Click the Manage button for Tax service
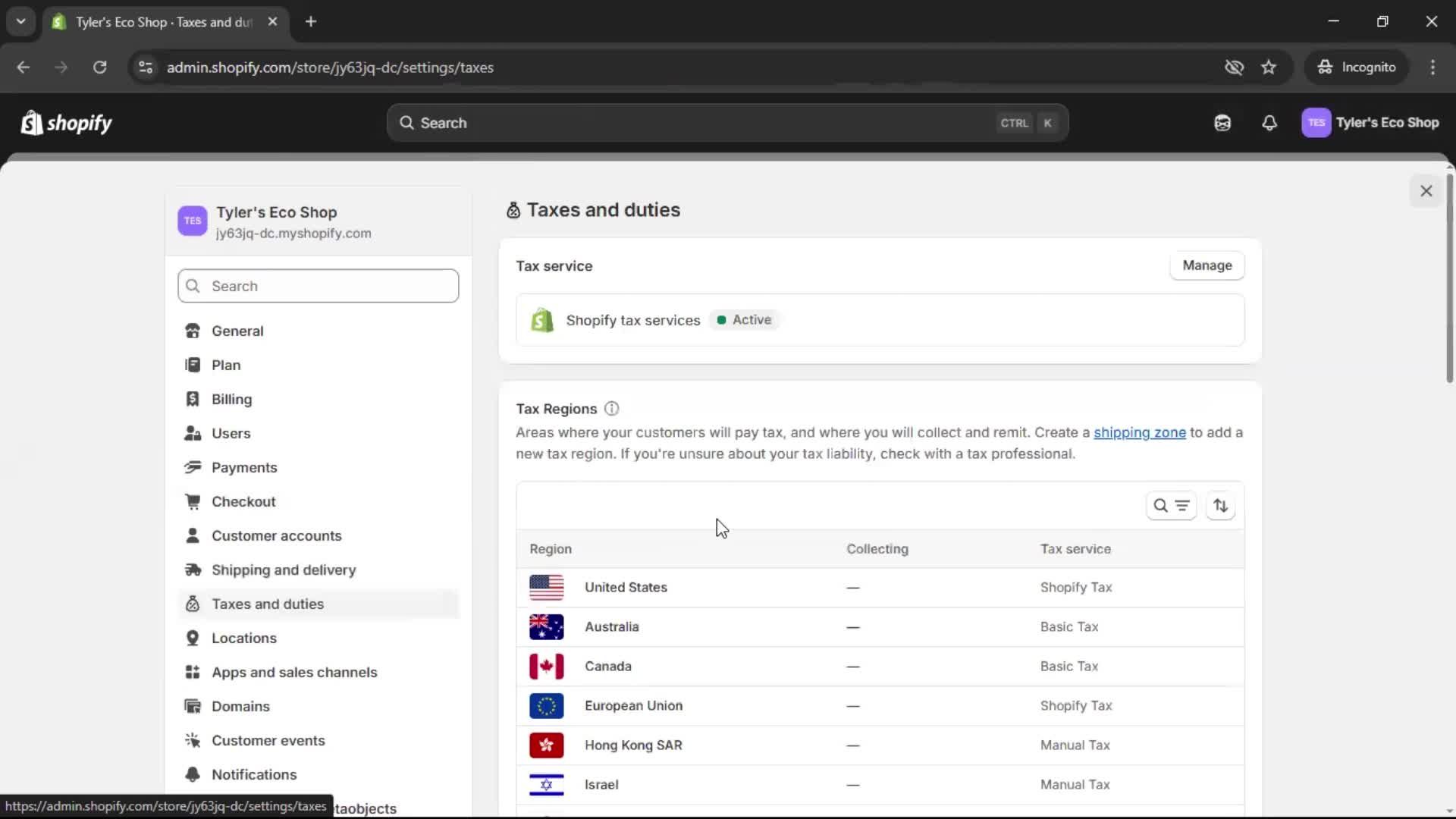The height and width of the screenshot is (819, 1456). [x=1207, y=265]
